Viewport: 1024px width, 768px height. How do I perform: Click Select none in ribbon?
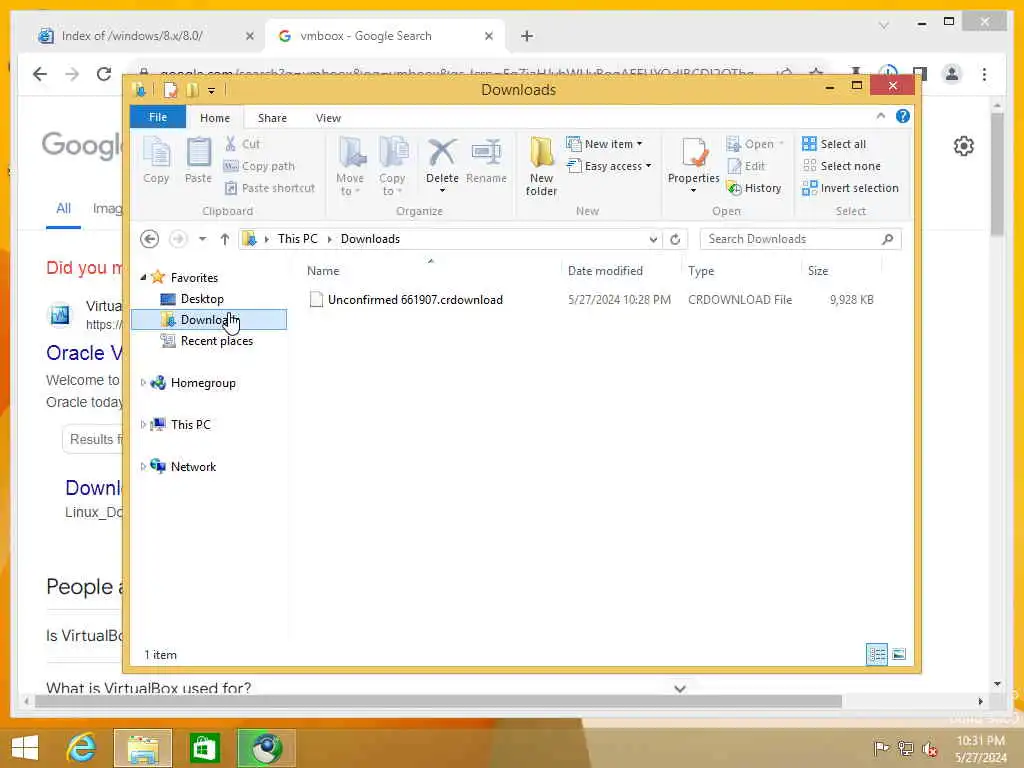(x=841, y=166)
